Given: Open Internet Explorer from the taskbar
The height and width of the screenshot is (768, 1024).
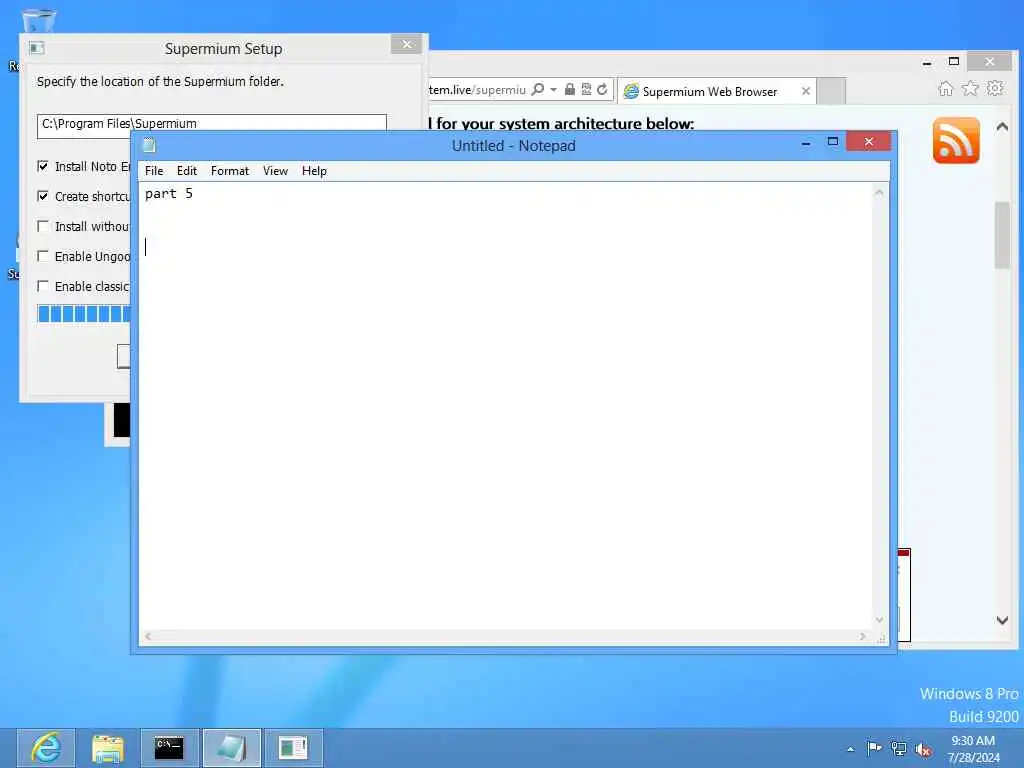Looking at the screenshot, I should tap(46, 748).
